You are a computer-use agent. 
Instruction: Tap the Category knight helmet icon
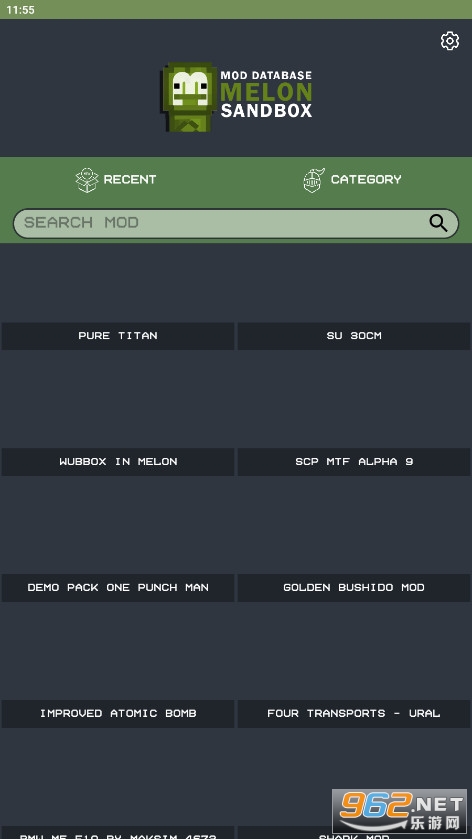click(314, 180)
